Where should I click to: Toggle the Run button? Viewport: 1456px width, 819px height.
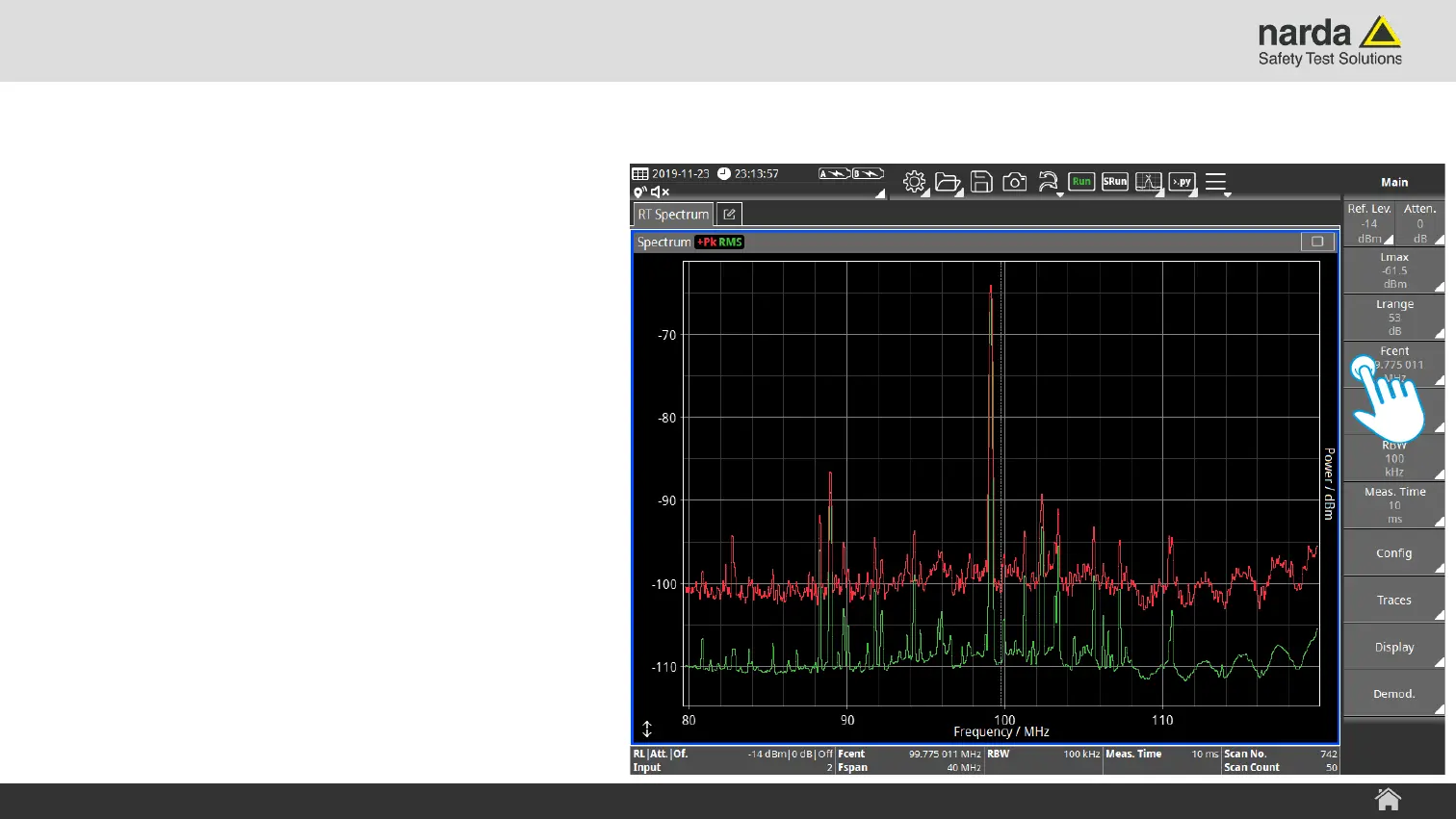coord(1081,182)
